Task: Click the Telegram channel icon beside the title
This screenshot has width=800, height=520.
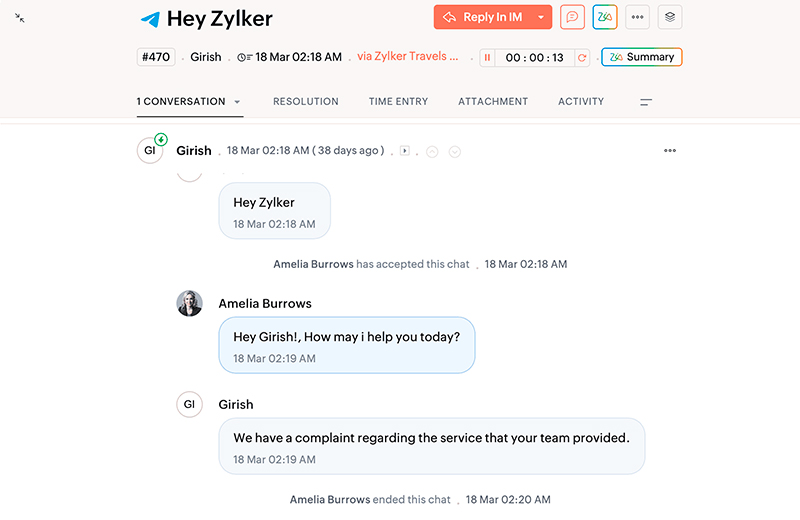Action: (x=150, y=19)
